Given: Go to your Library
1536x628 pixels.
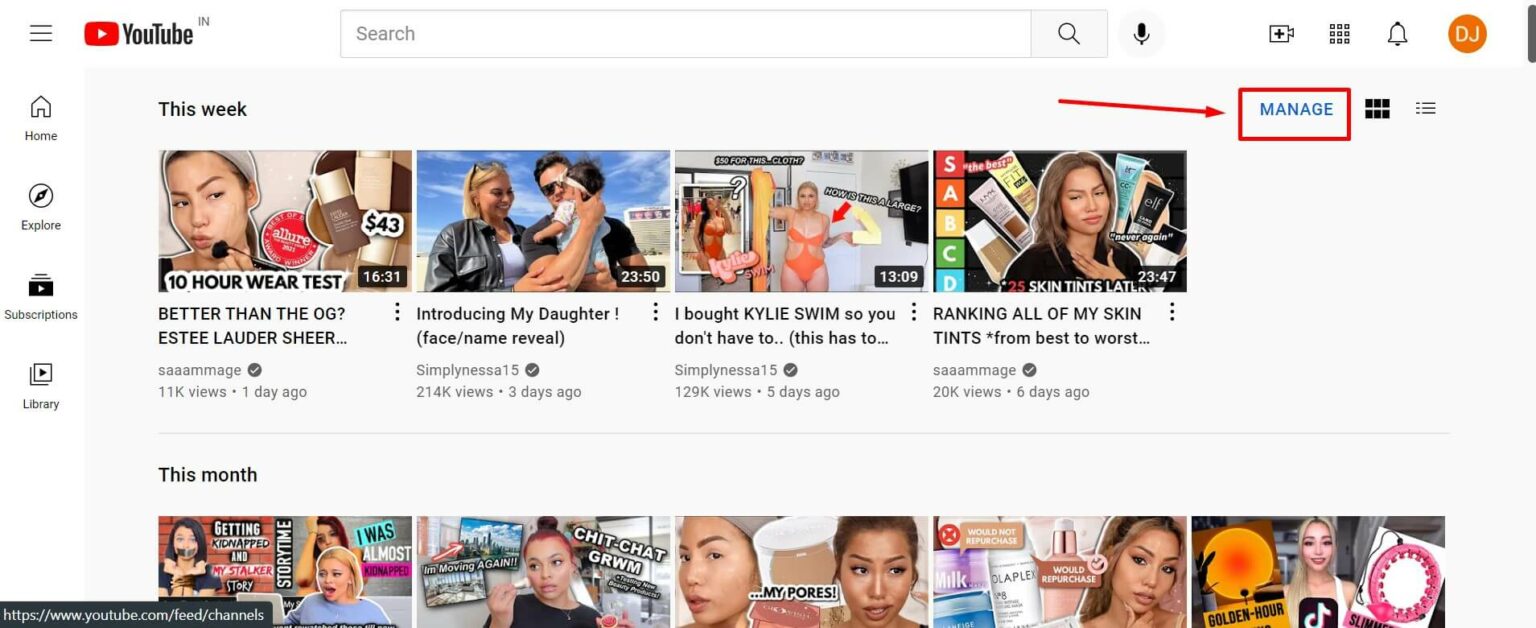Looking at the screenshot, I should (40, 384).
